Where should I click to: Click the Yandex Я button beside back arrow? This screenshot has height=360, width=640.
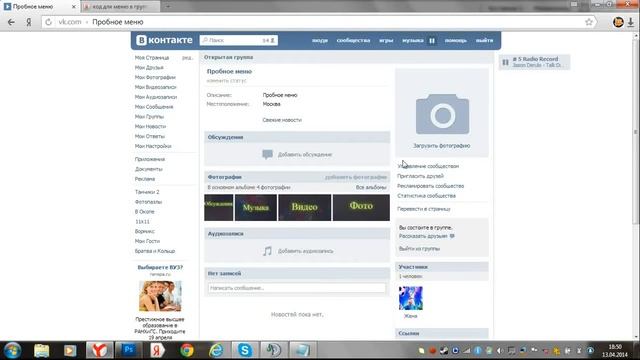(x=29, y=22)
